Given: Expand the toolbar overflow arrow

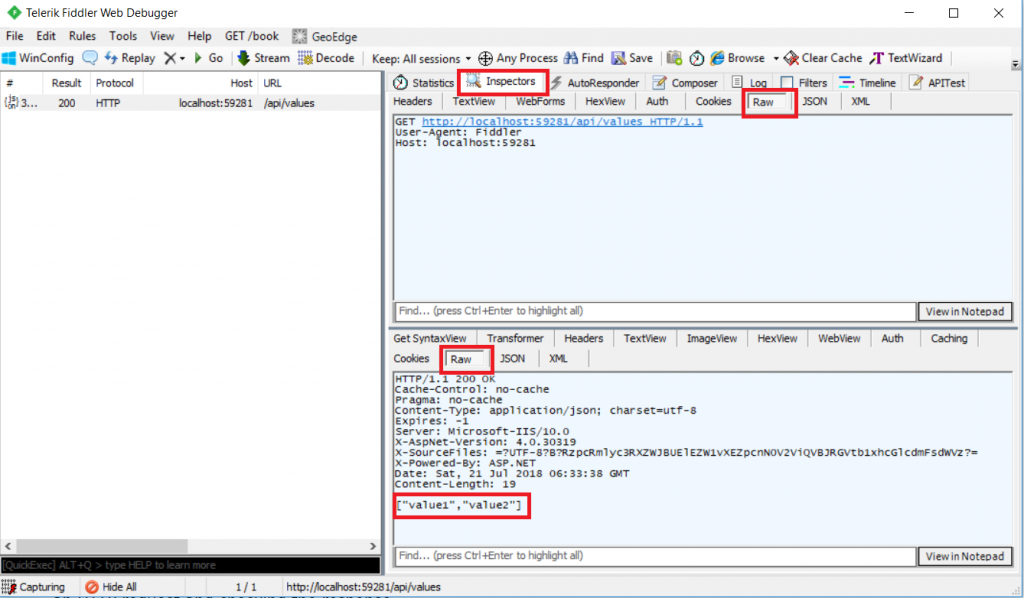Looking at the screenshot, I should (x=1015, y=65).
